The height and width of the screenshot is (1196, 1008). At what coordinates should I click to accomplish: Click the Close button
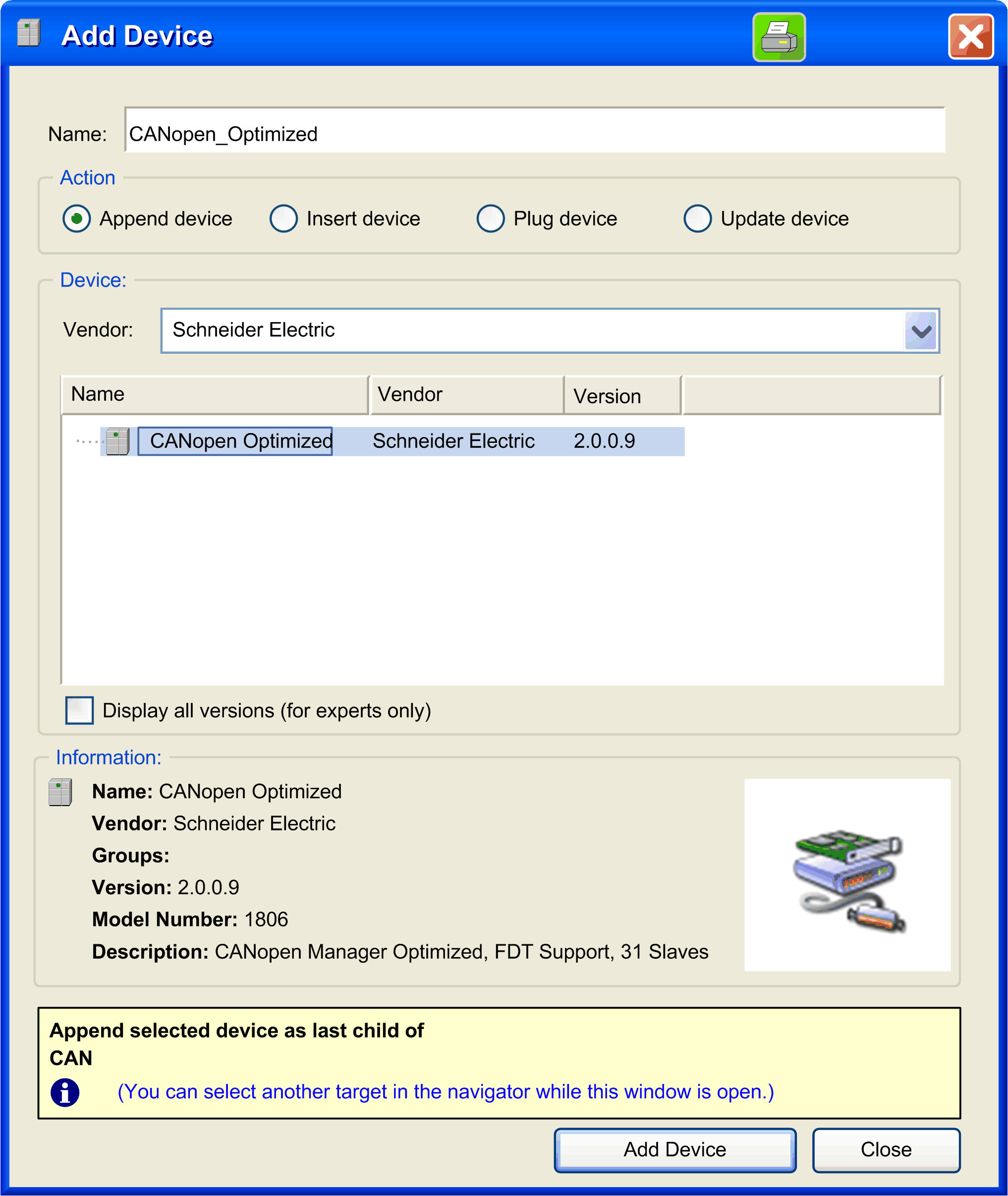886,1150
